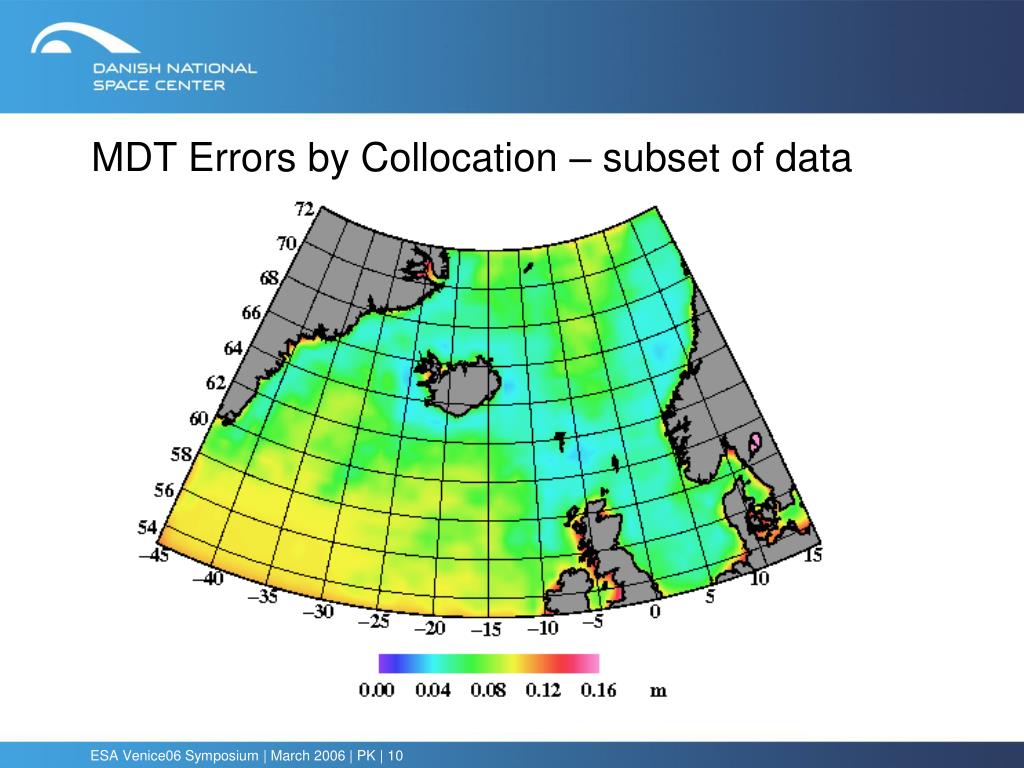
Task: Click latitude label '66'
Action: tap(251, 313)
